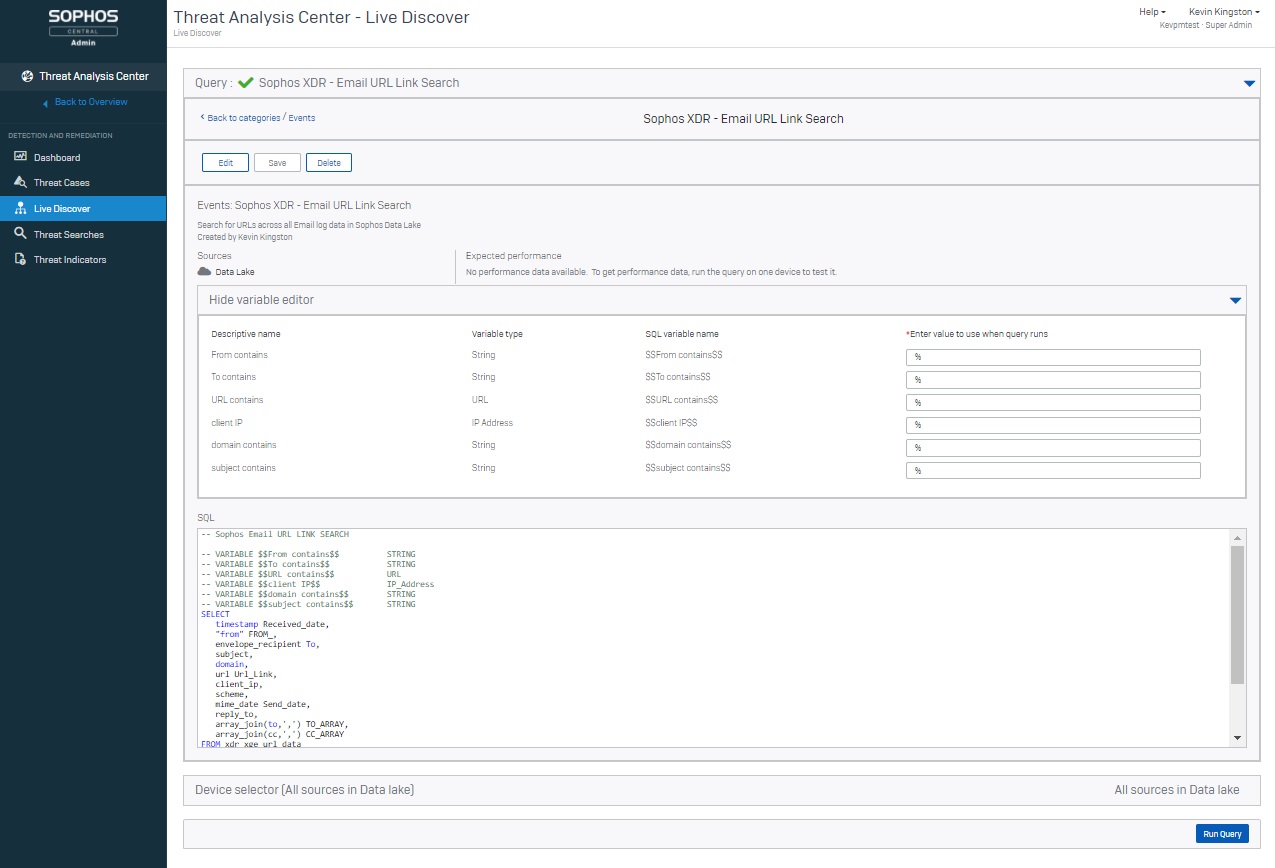The width and height of the screenshot is (1275, 868).
Task: Collapse the variable editor using blue arrow
Action: point(1236,300)
